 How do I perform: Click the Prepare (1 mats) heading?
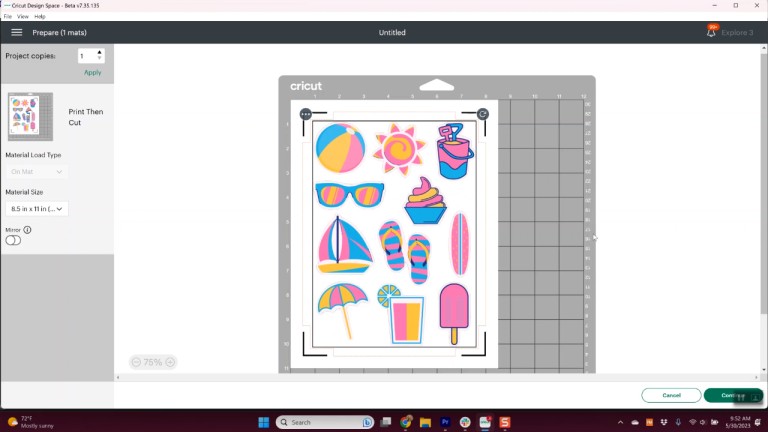point(59,32)
